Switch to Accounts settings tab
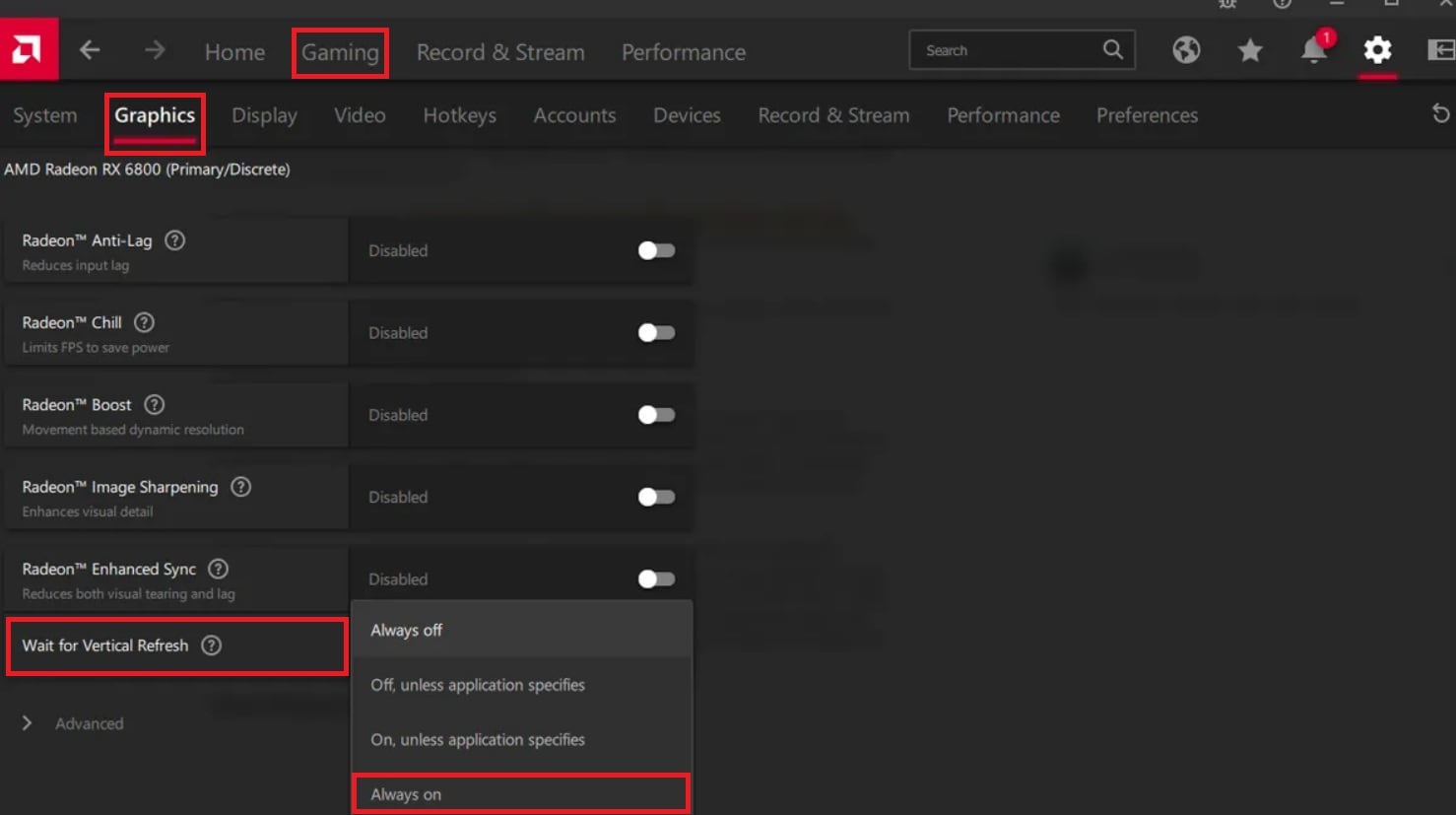 [x=574, y=115]
